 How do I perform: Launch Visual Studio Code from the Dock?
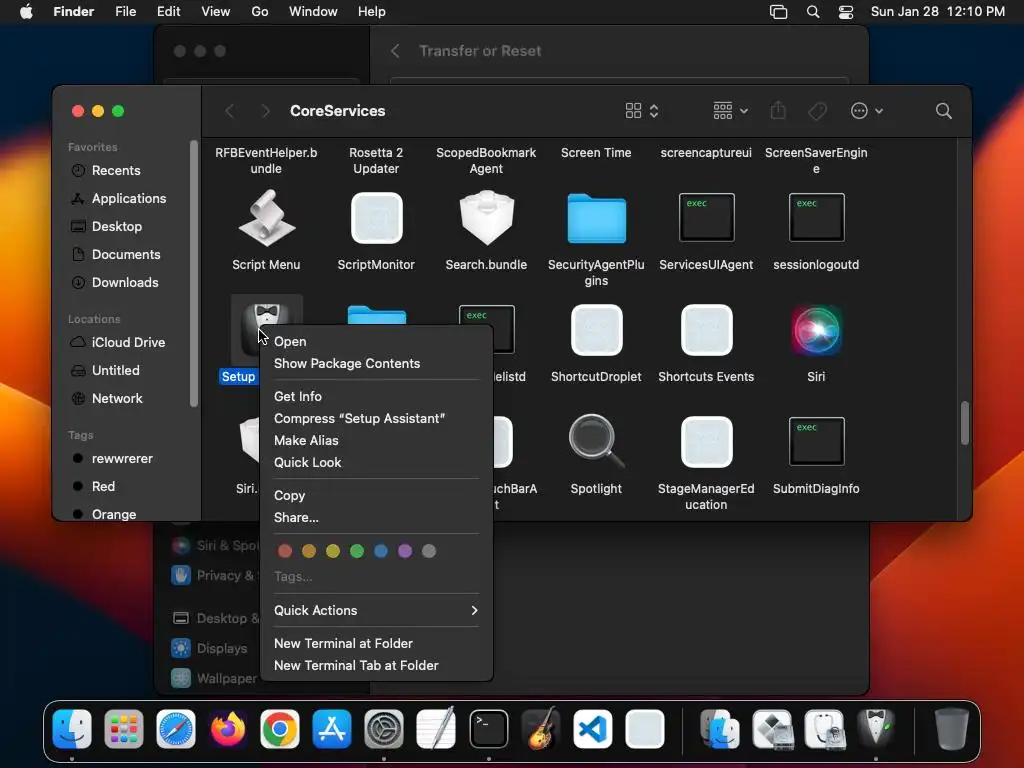(x=592, y=728)
